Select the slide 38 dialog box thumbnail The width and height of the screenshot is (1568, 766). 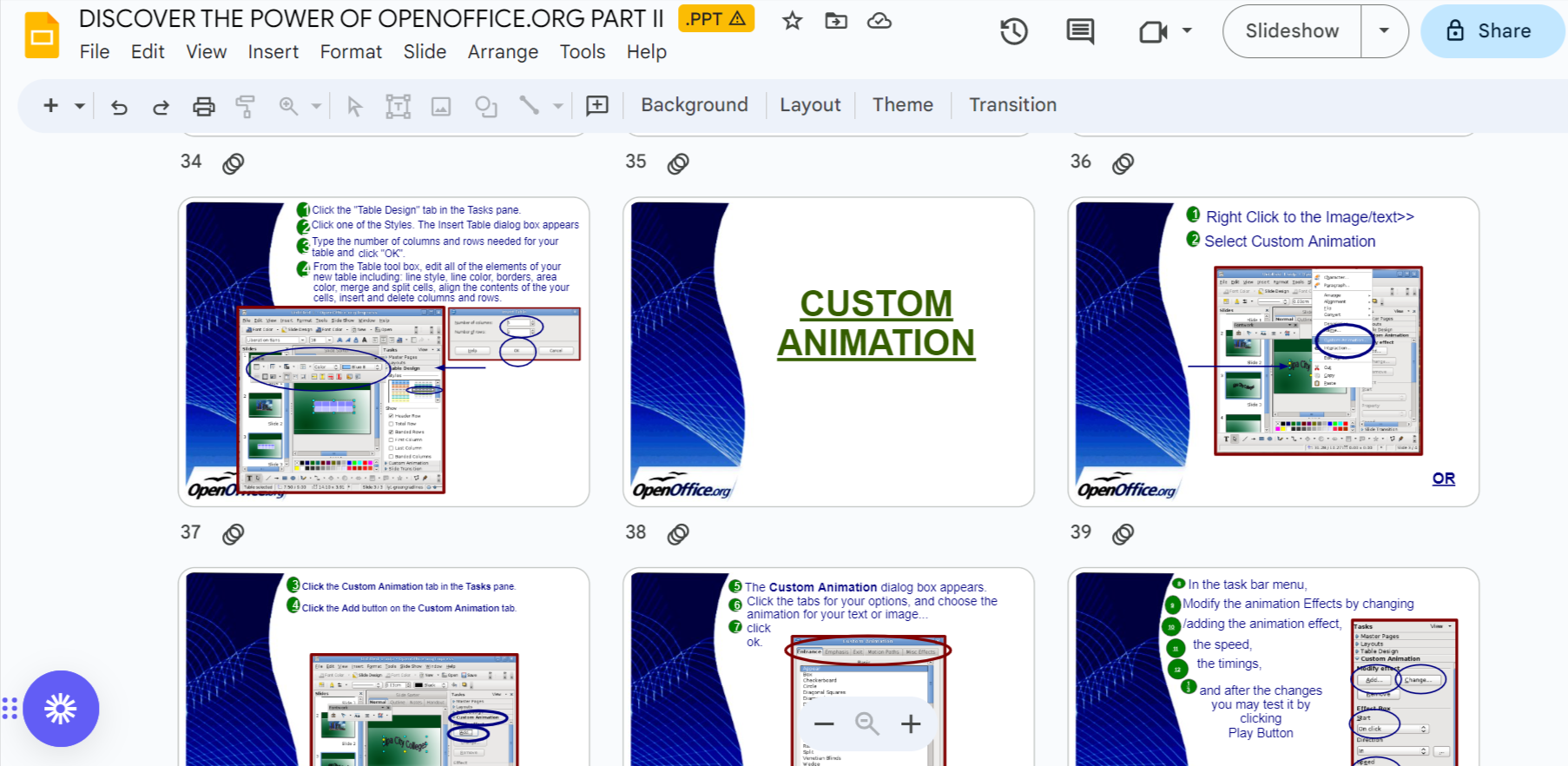click(828, 667)
